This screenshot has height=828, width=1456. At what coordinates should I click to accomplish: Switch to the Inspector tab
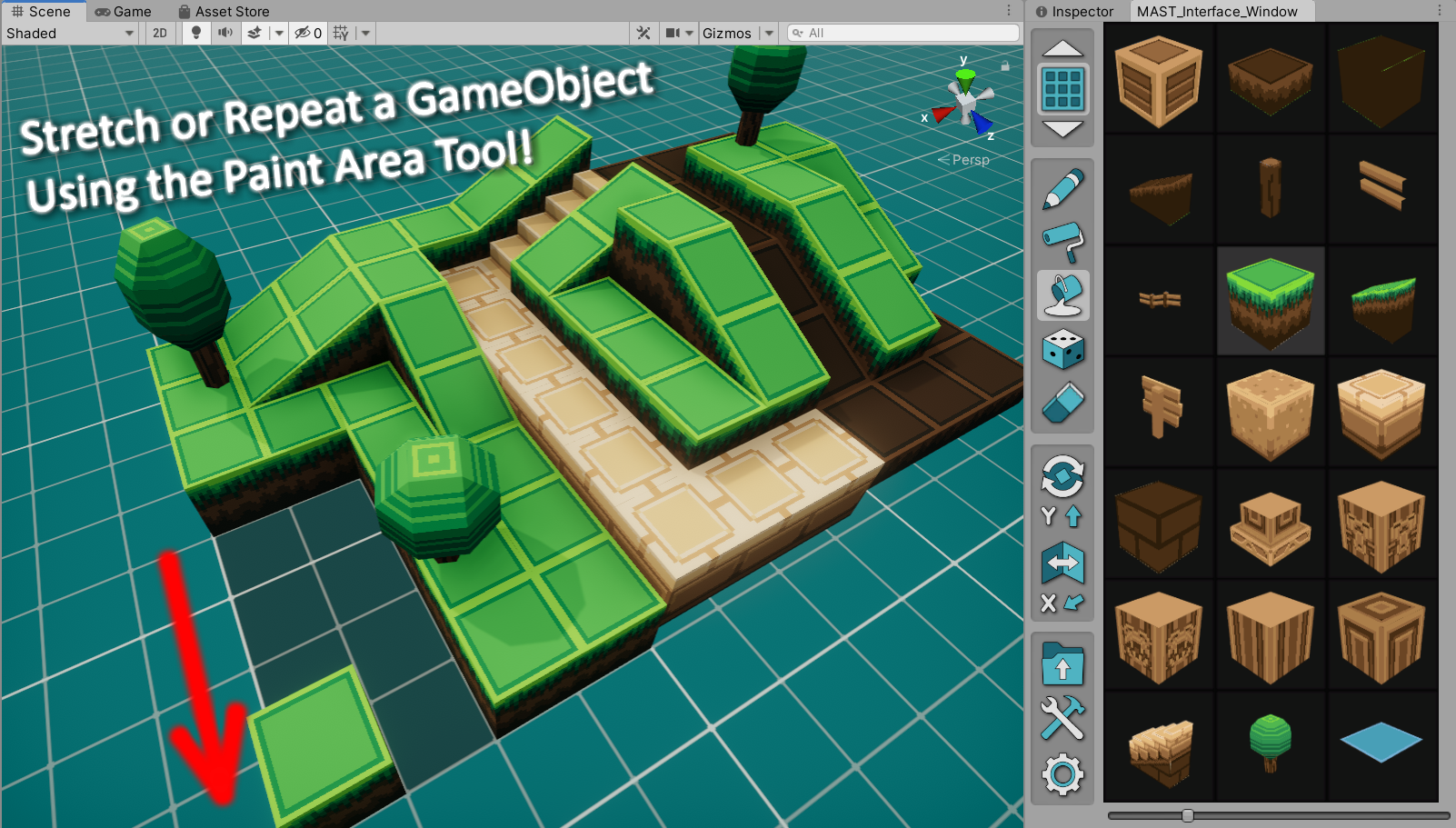pos(1074,12)
